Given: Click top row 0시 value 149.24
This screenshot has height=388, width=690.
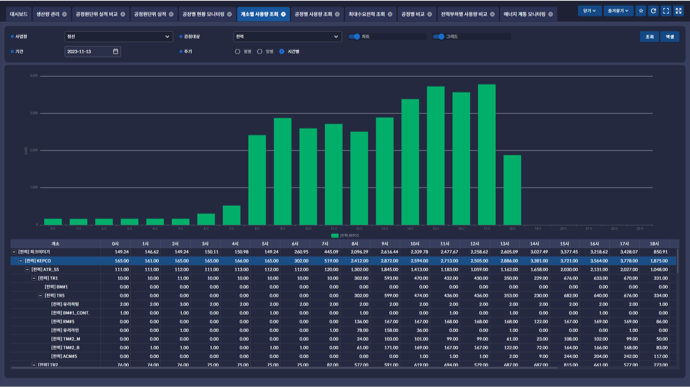Looking at the screenshot, I should pyautogui.click(x=121, y=252).
